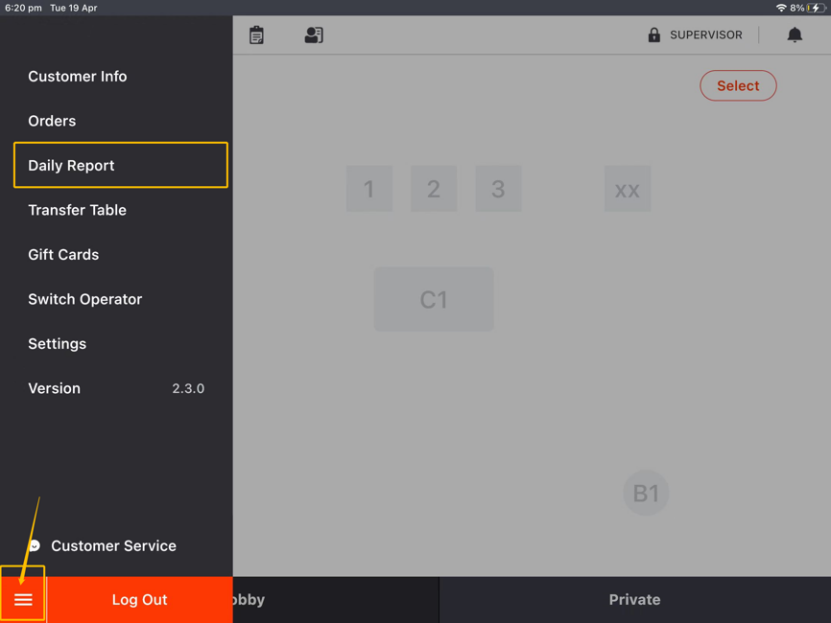Screen dimensions: 831x623
Task: Tap the hamburger menu icon
Action: pyautogui.click(x=23, y=600)
